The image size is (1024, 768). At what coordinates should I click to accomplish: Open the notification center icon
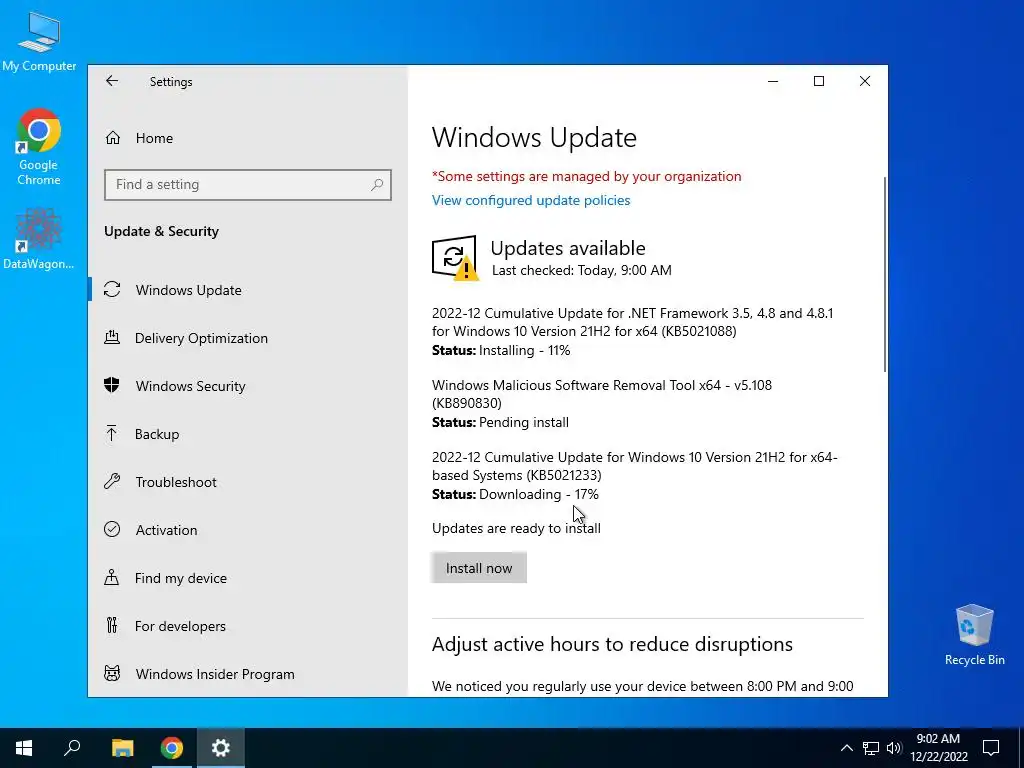tap(991, 748)
